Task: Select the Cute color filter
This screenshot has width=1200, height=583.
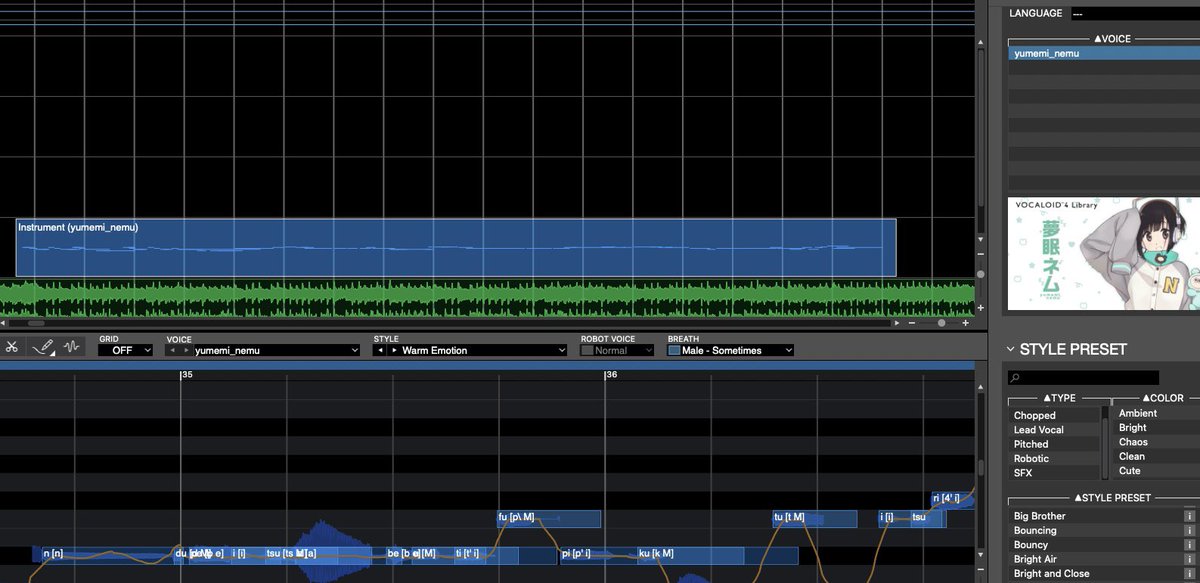Action: pos(1156,471)
